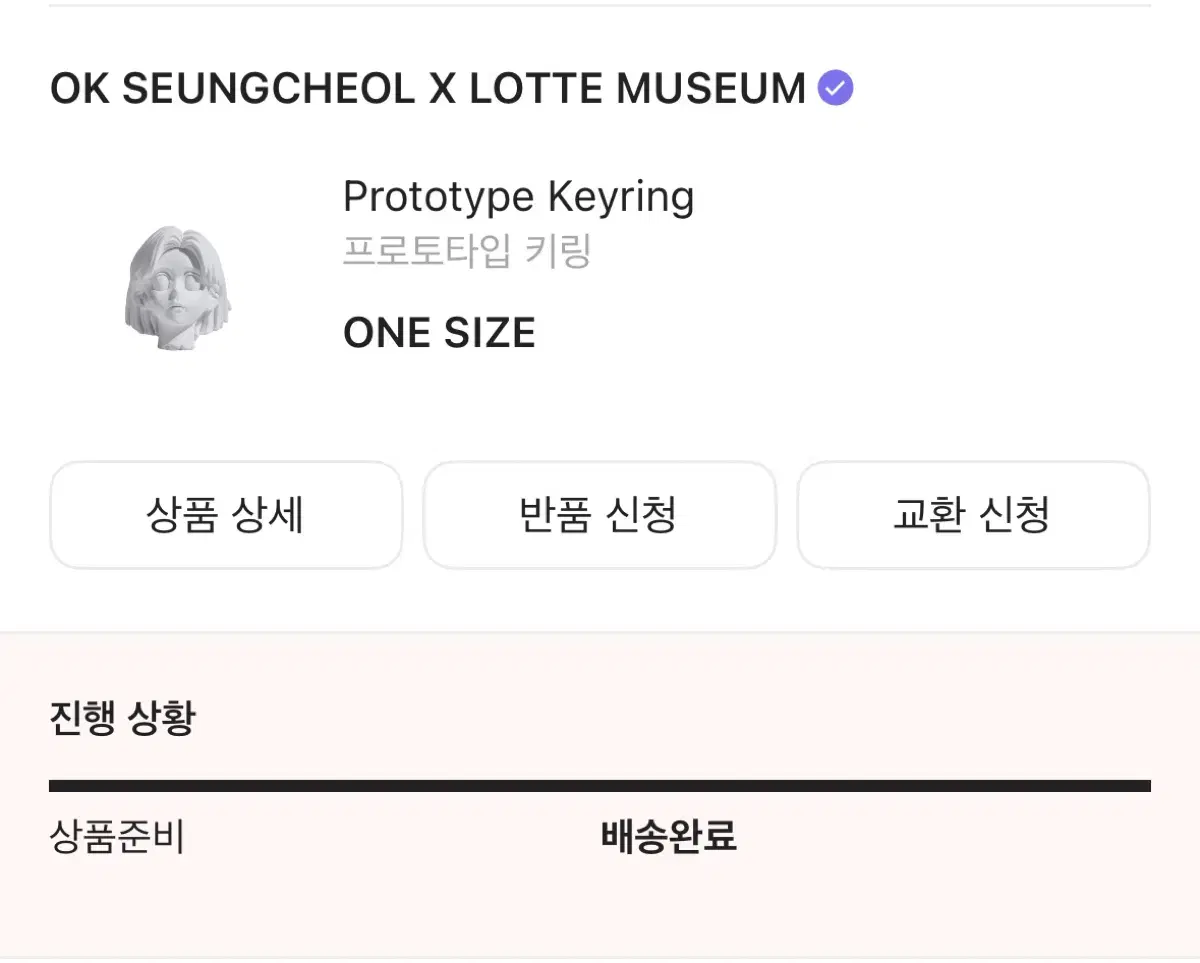Image resolution: width=1200 pixels, height=963 pixels.
Task: Select the ONE SIZE option label
Action: tap(439, 332)
